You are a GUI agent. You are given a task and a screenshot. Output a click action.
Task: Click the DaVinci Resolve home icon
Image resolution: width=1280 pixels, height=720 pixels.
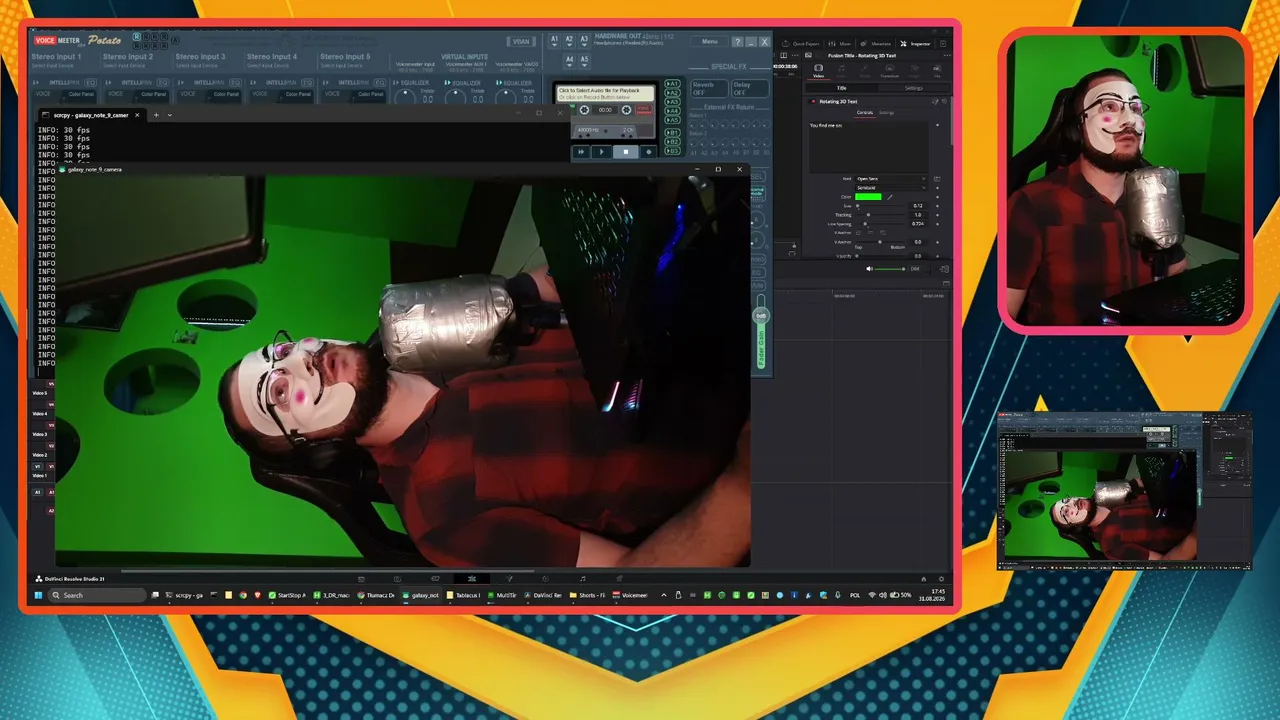click(924, 579)
